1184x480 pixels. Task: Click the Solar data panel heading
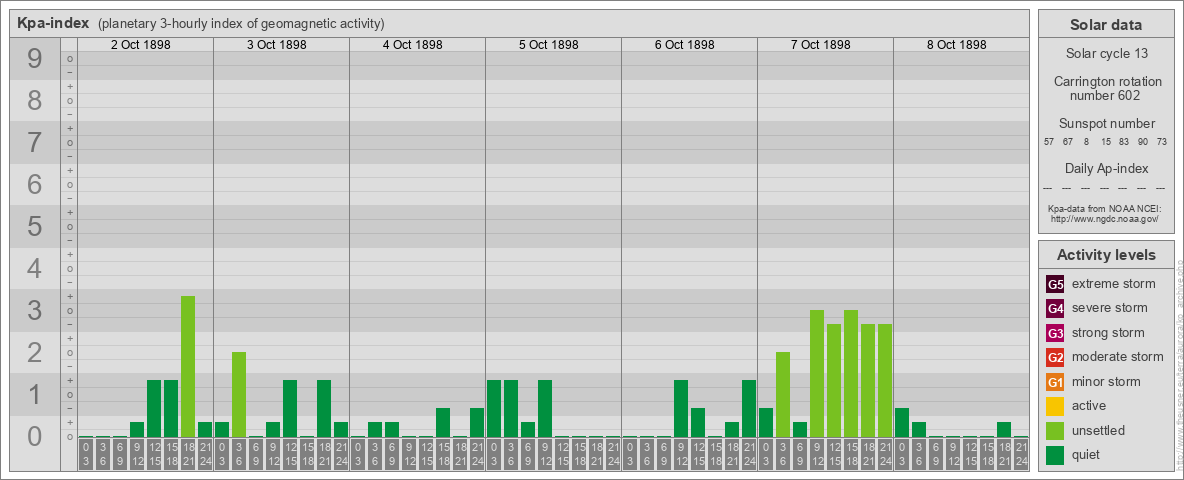1105,25
